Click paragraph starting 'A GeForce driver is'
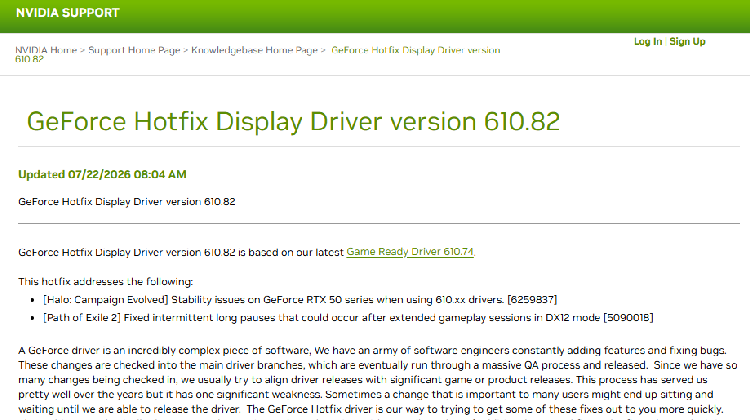Screen dimensions: 750x420 click(x=378, y=380)
